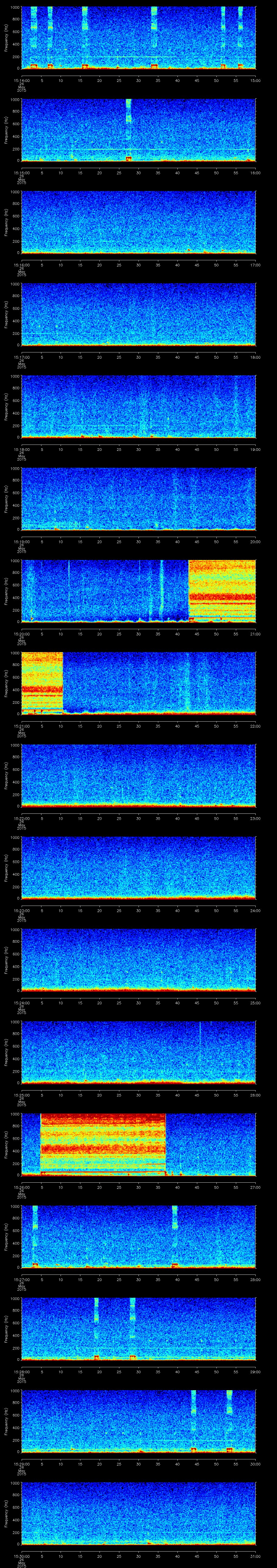Select the spectrogram starting at 15:18:00

[x=138, y=407]
